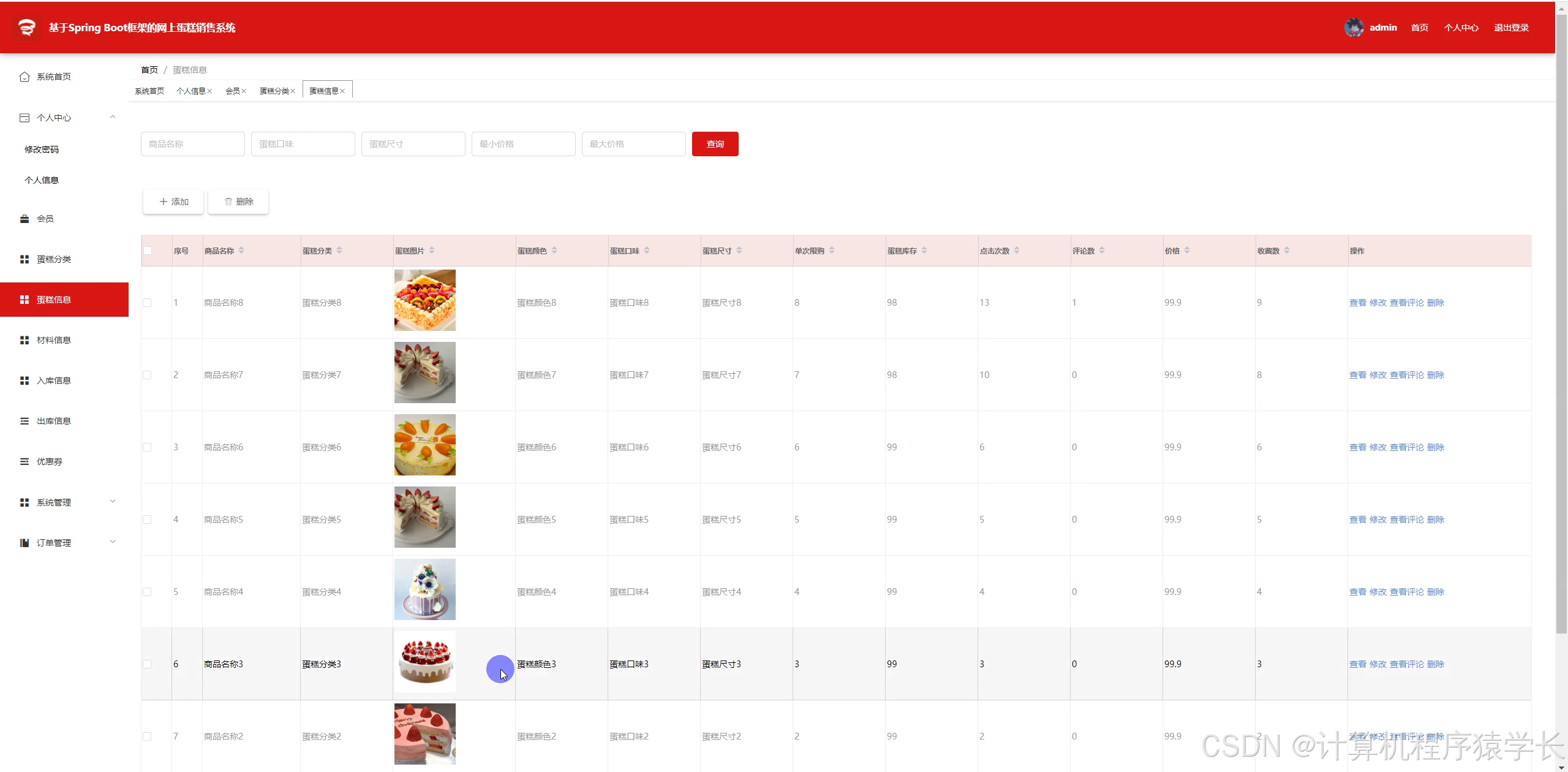
Task: Close the 个人信息 tab with its X
Action: click(x=209, y=91)
